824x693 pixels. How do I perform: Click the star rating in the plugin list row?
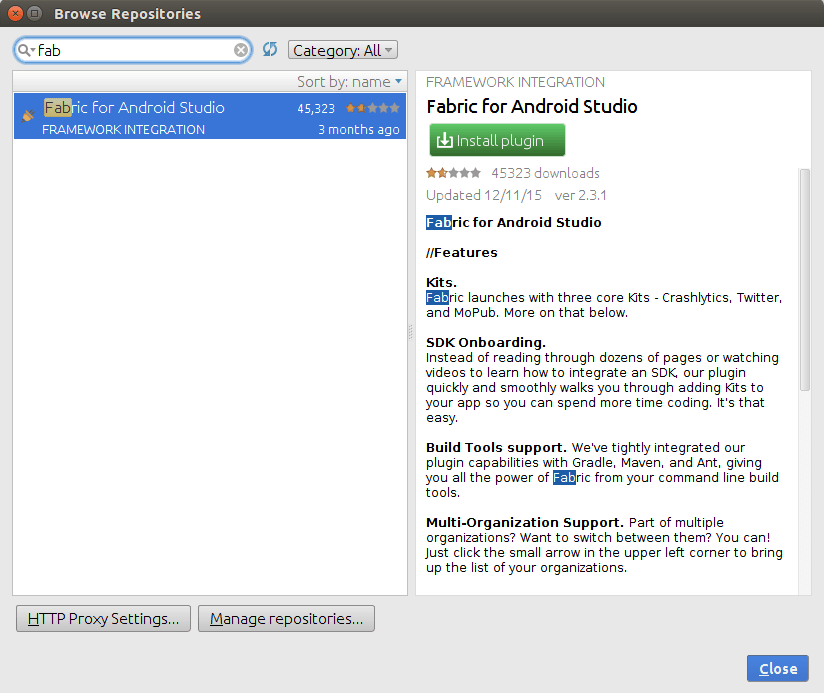(373, 108)
